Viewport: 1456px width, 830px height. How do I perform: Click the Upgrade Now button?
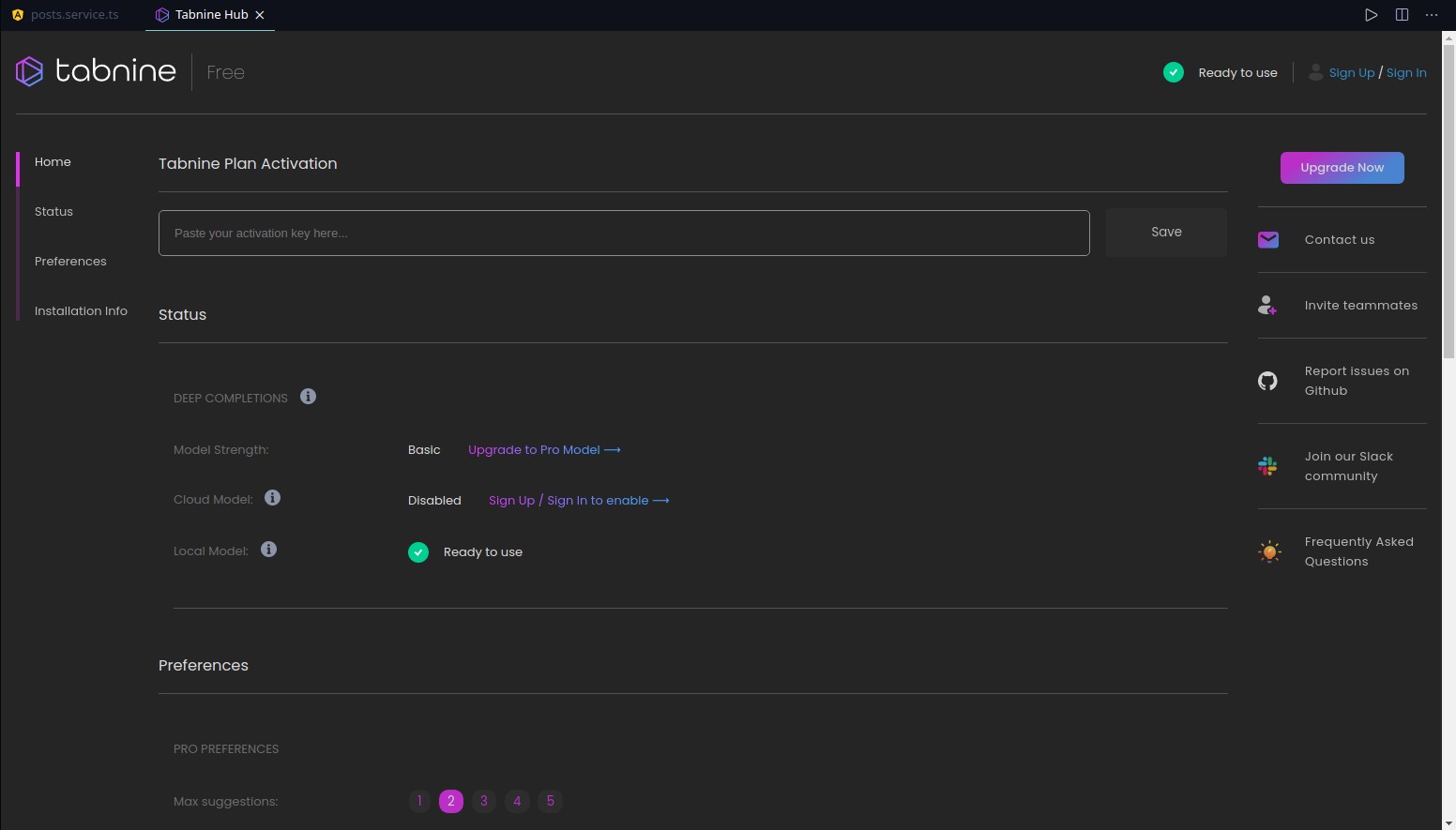coord(1342,168)
